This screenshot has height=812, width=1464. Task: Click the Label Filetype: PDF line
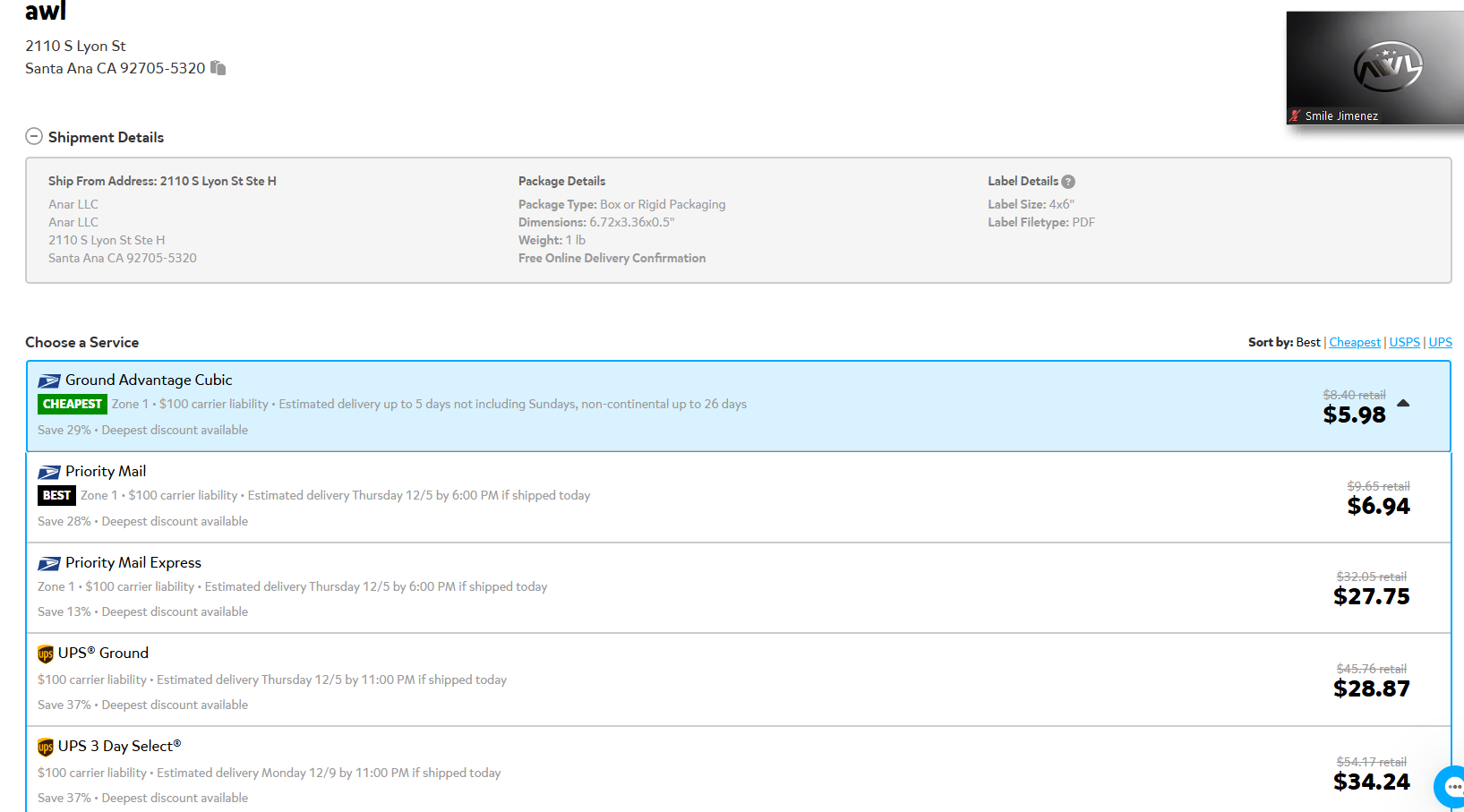coord(1041,222)
